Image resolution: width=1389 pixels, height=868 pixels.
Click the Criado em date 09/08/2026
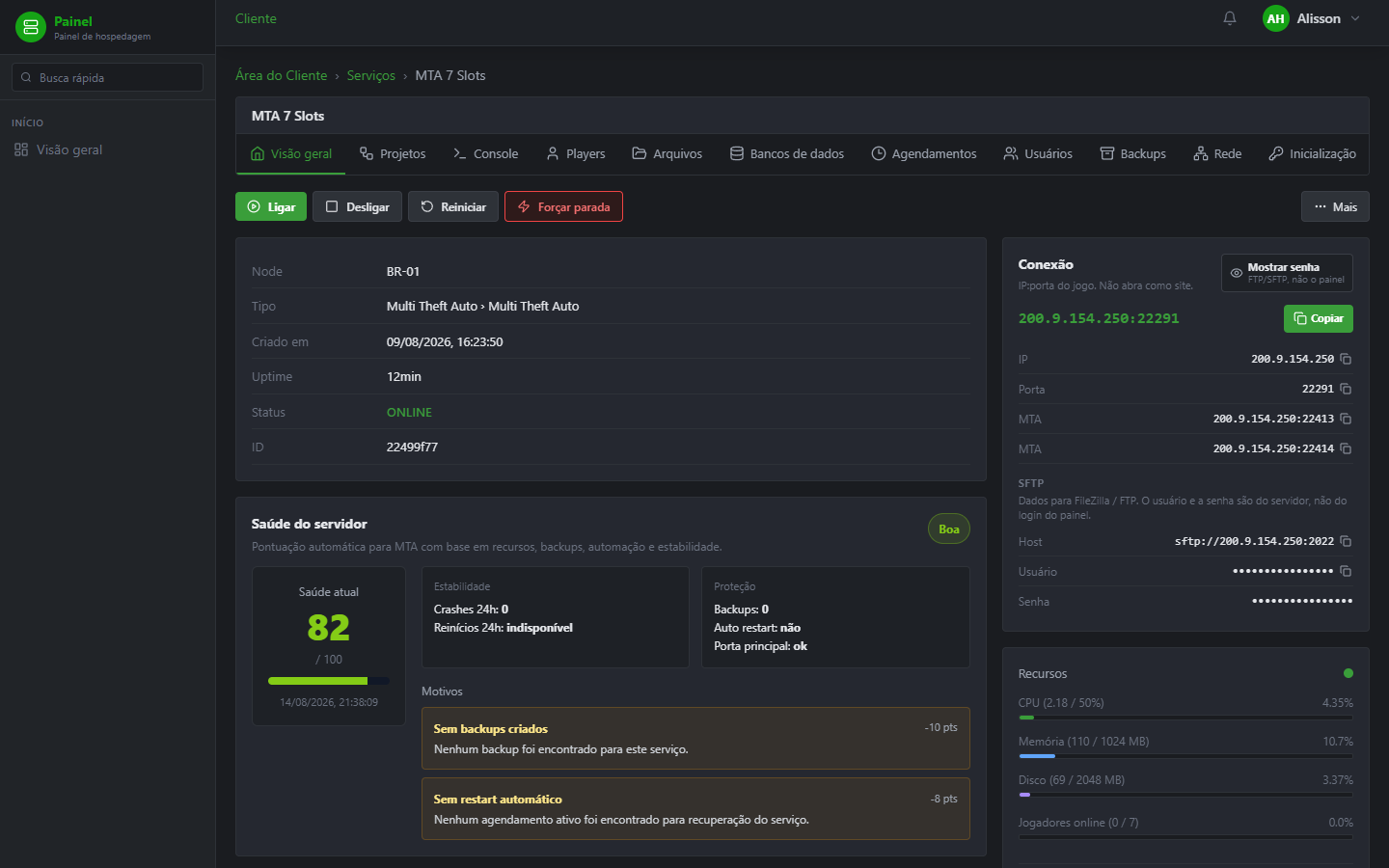[x=445, y=341]
